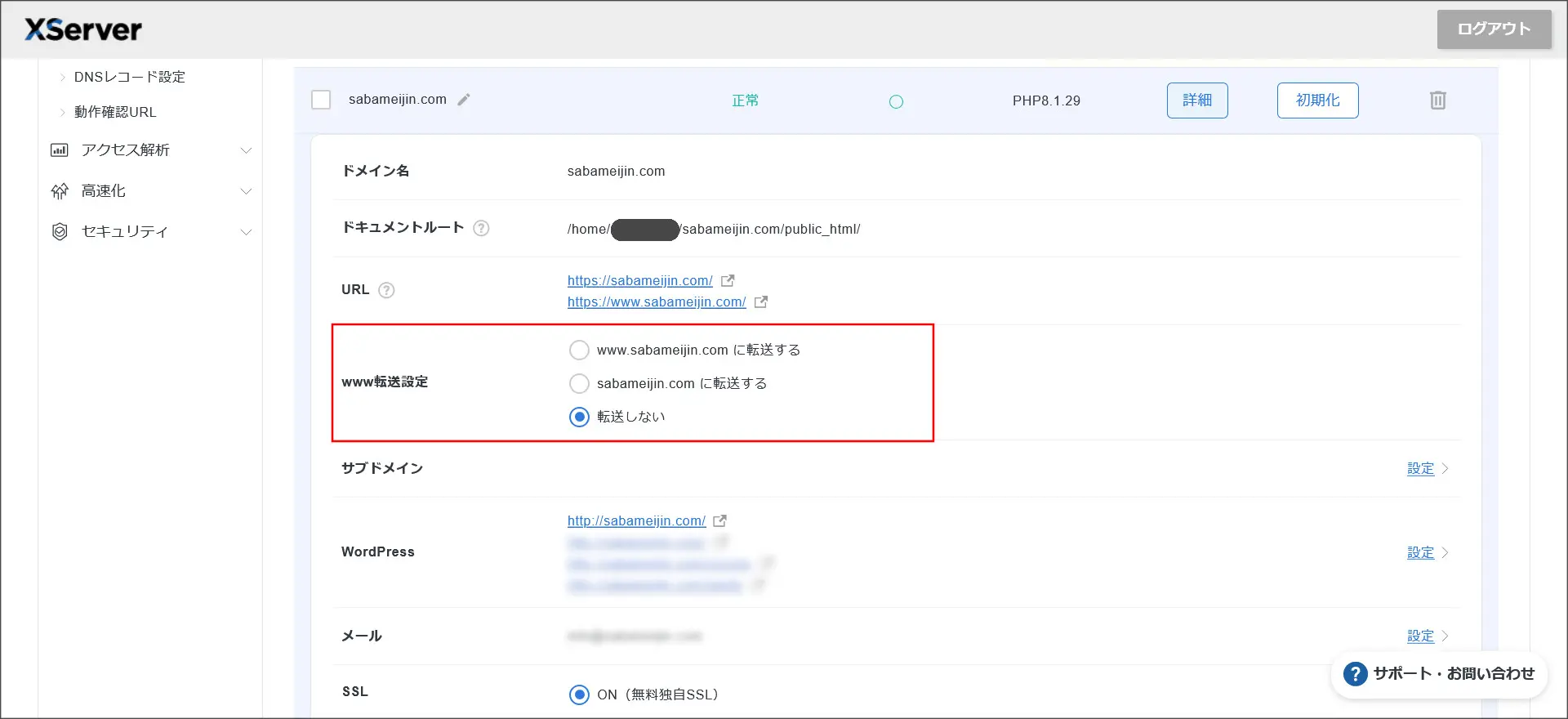Open 高速化 sidebar menu
The height and width of the screenshot is (719, 1568).
tap(151, 191)
